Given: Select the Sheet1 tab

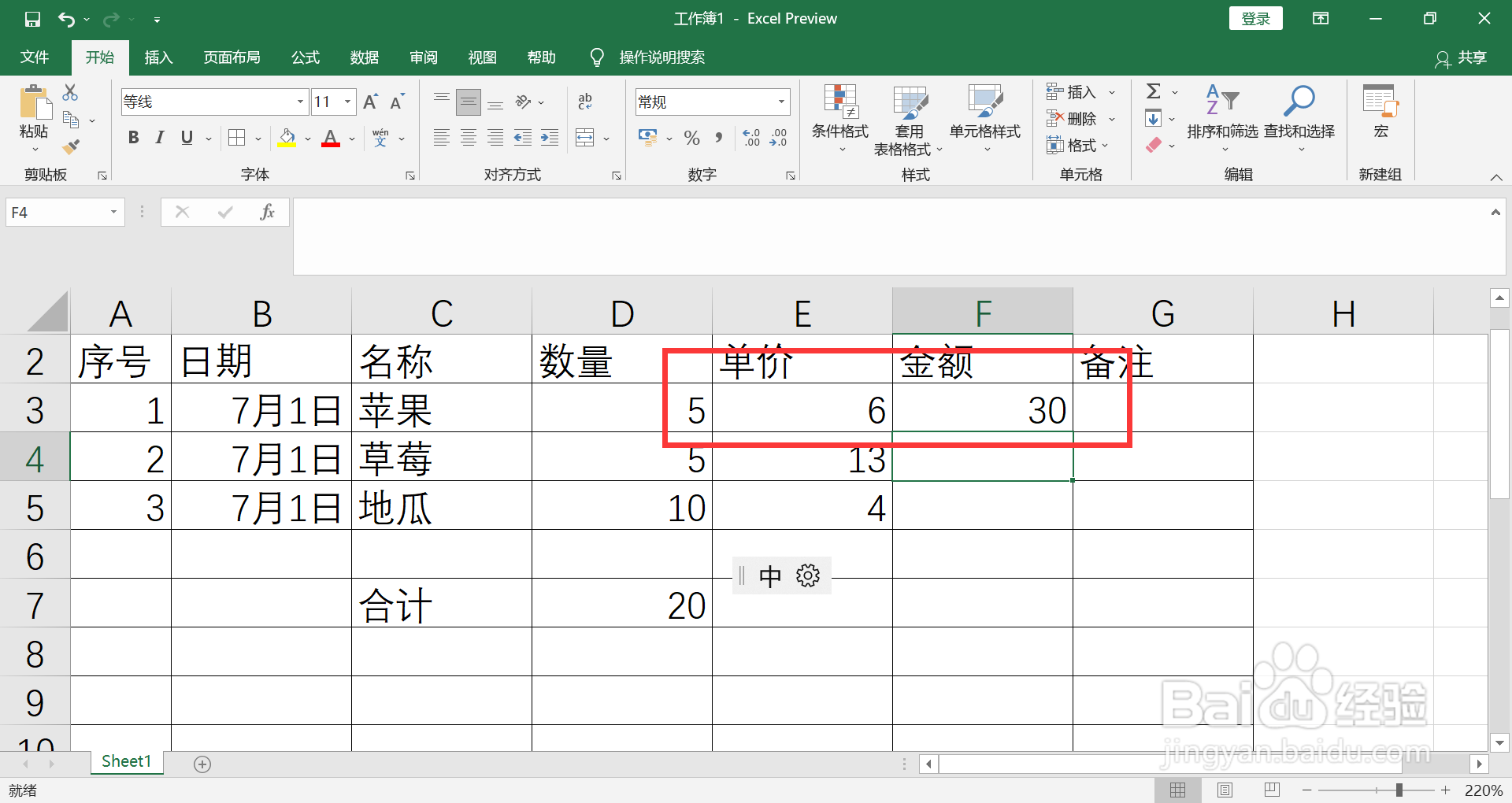Looking at the screenshot, I should coord(126,761).
